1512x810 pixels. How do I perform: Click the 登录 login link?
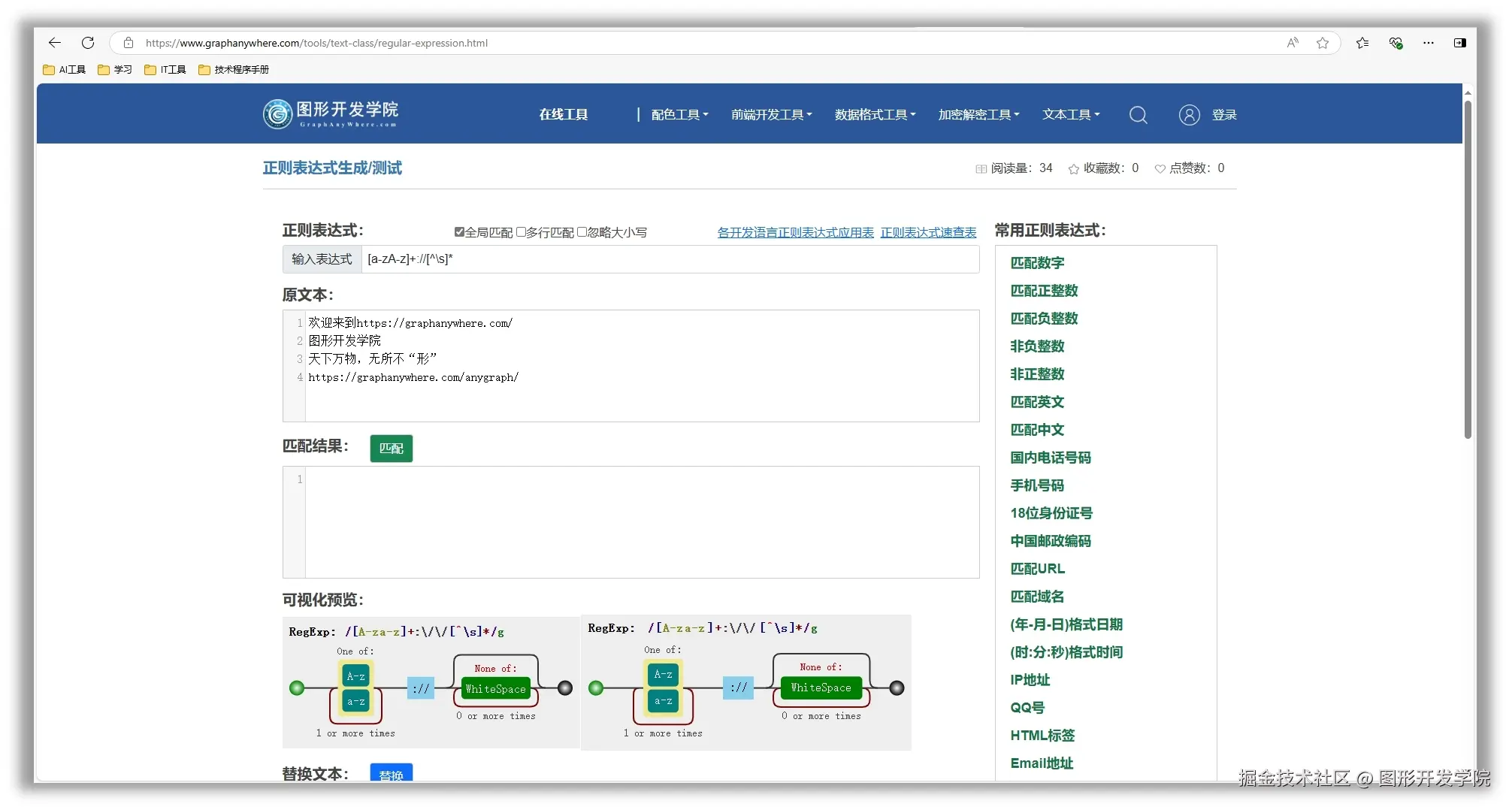pyautogui.click(x=1224, y=115)
